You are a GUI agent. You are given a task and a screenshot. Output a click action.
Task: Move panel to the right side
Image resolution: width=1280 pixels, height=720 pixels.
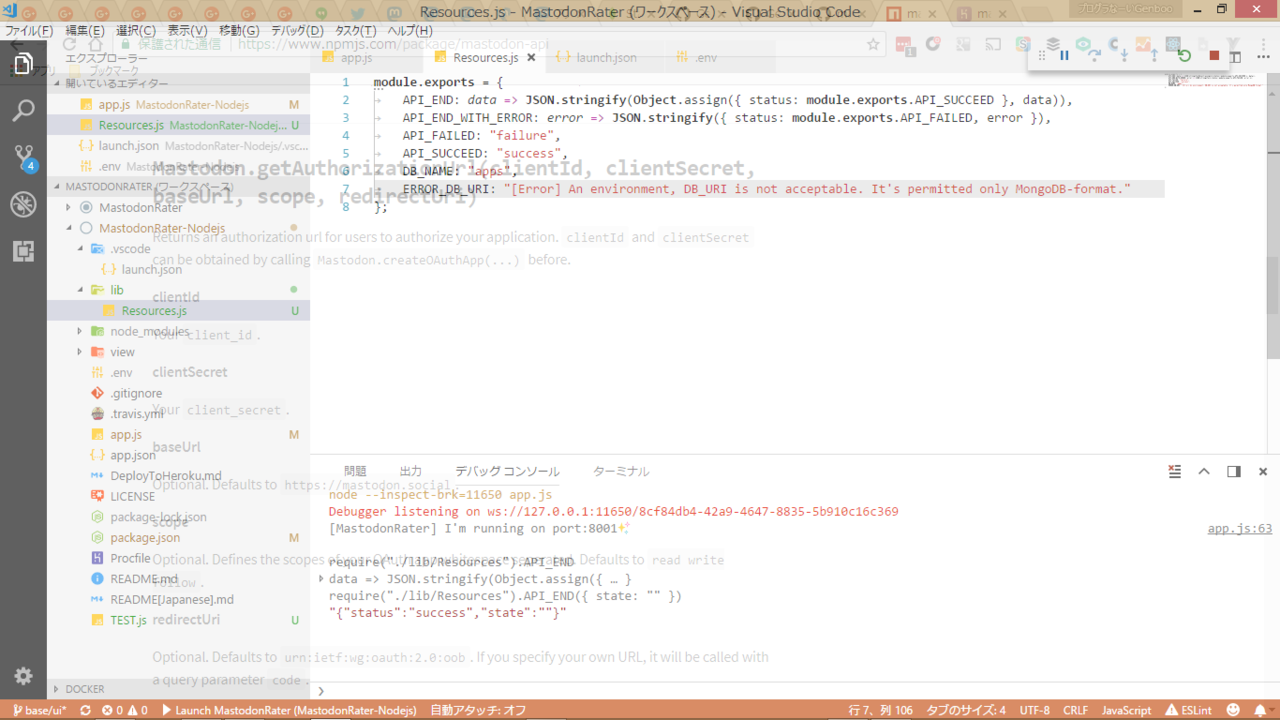click(1234, 471)
